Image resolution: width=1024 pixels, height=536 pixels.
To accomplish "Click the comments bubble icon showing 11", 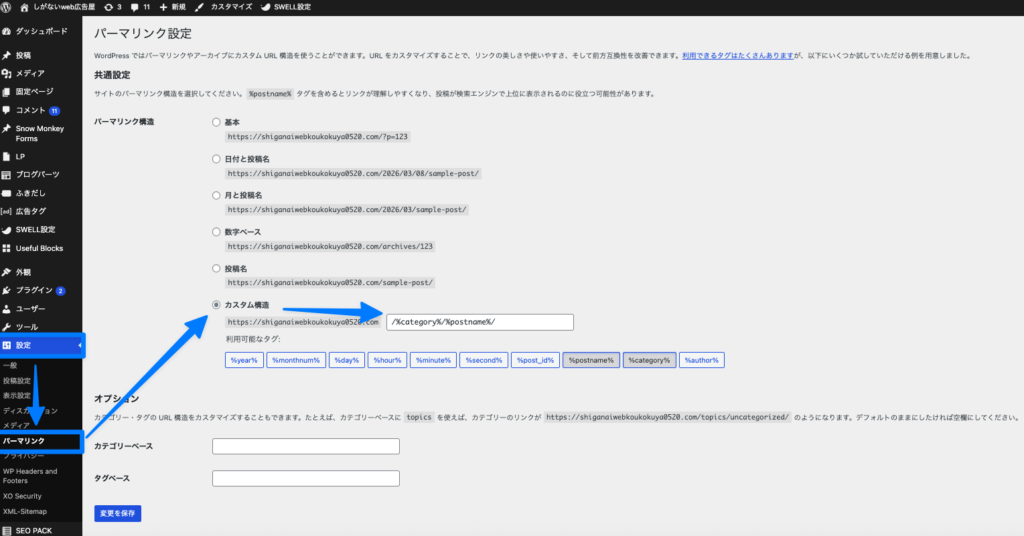I will (x=136, y=6).
